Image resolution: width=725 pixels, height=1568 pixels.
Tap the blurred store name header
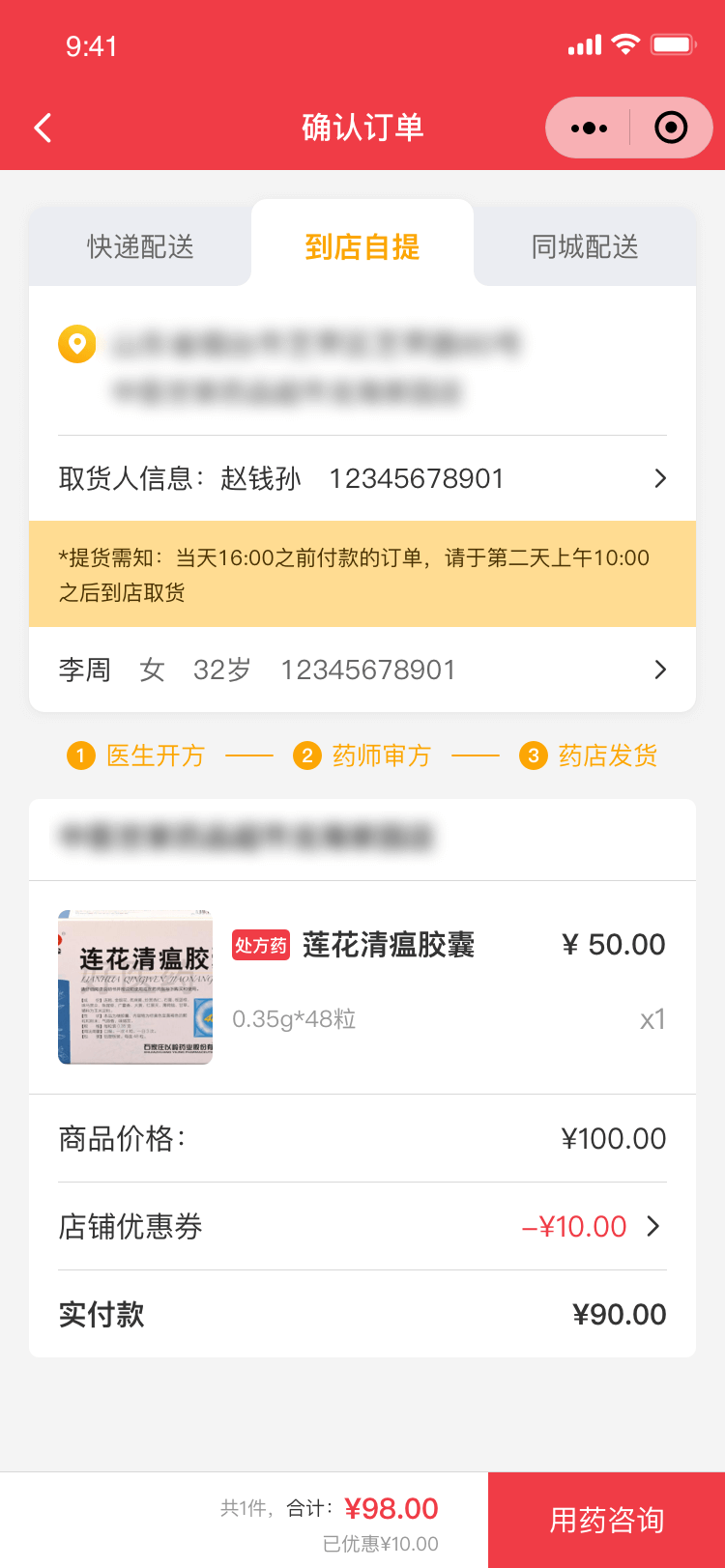point(246,838)
